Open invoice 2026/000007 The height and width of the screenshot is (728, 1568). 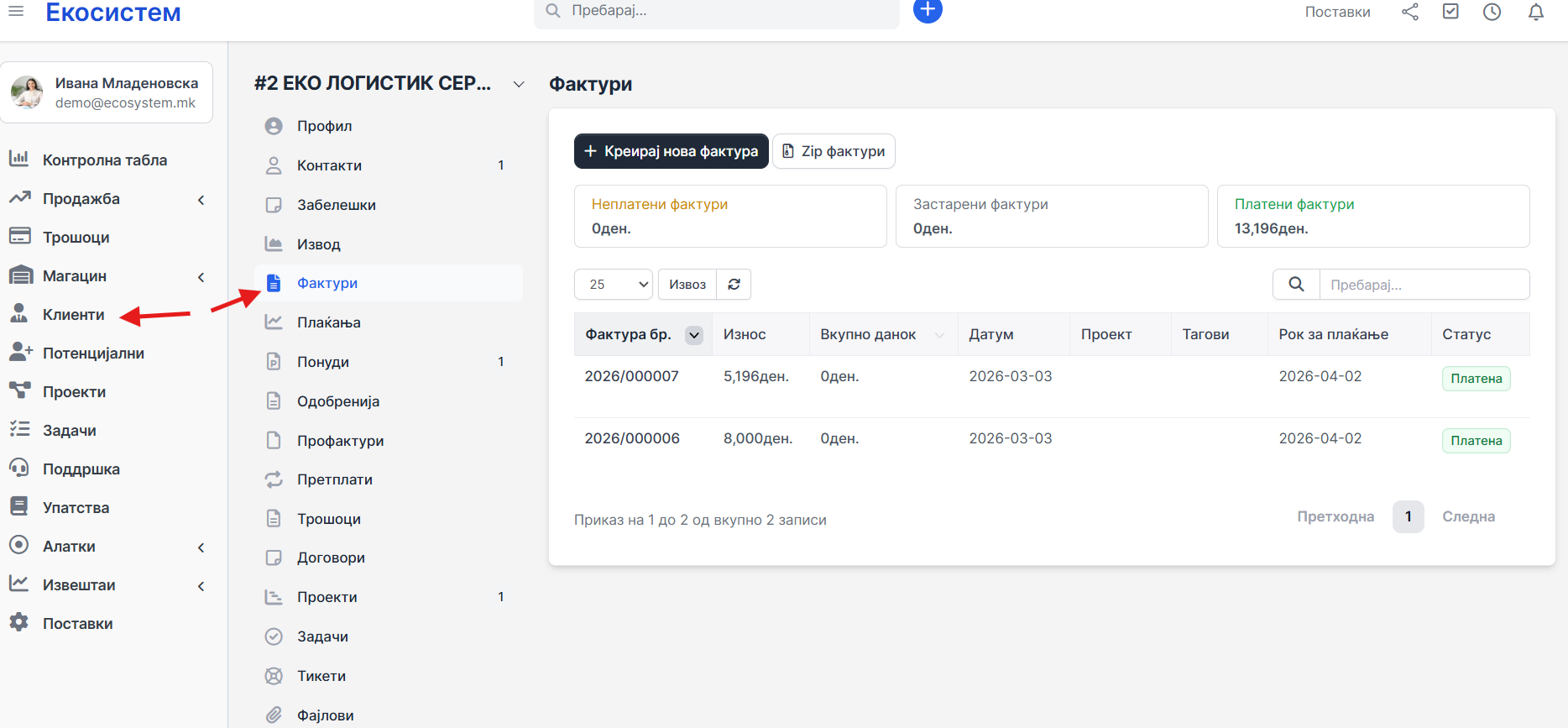[631, 376]
